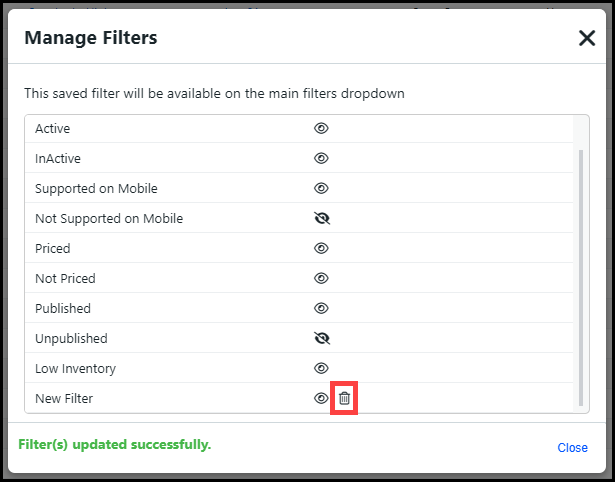Click the Close link at bottom
Image resolution: width=615 pixels, height=482 pixels.
(572, 448)
